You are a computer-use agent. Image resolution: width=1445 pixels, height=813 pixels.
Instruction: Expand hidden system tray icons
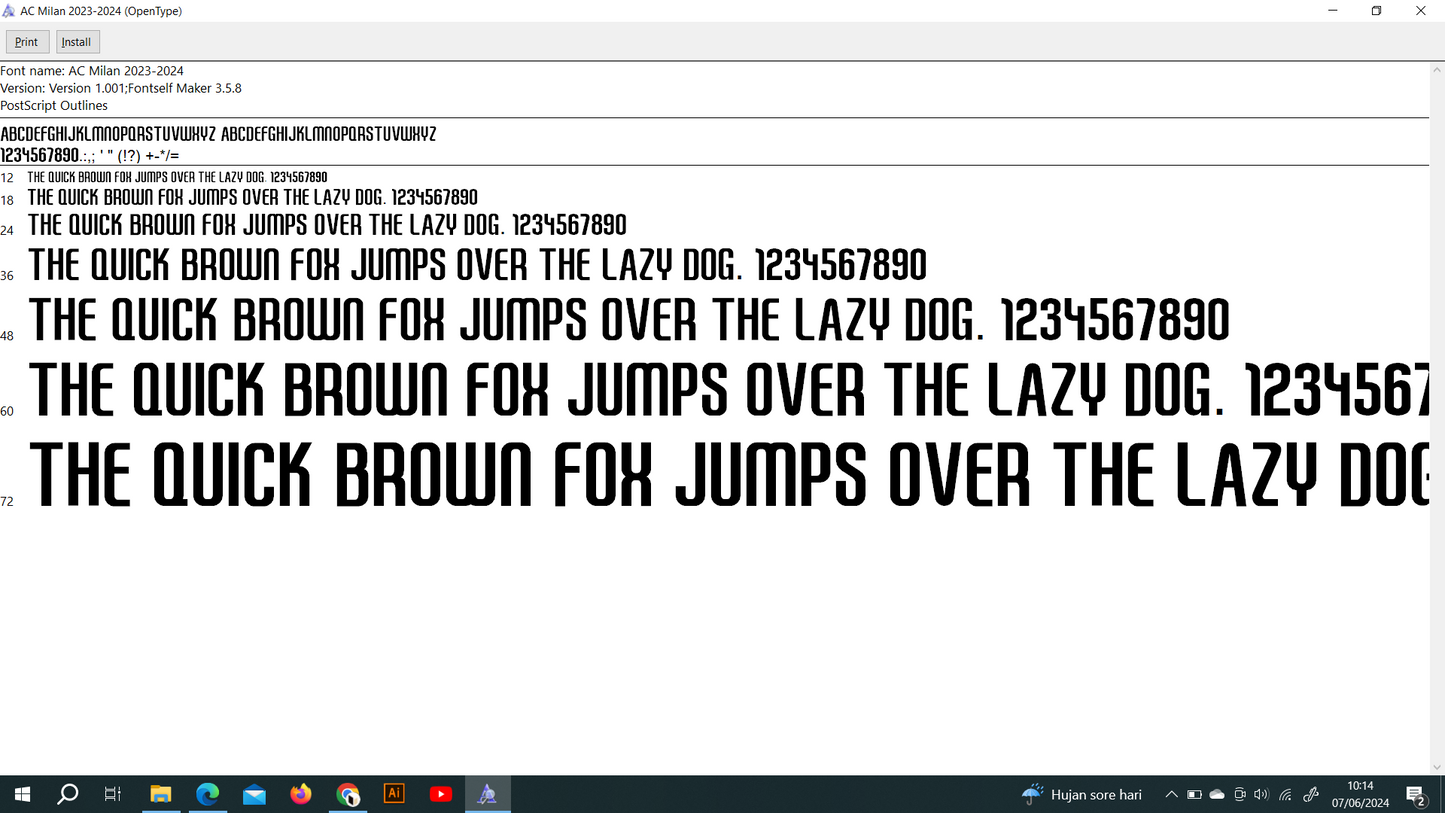pyautogui.click(x=1171, y=795)
